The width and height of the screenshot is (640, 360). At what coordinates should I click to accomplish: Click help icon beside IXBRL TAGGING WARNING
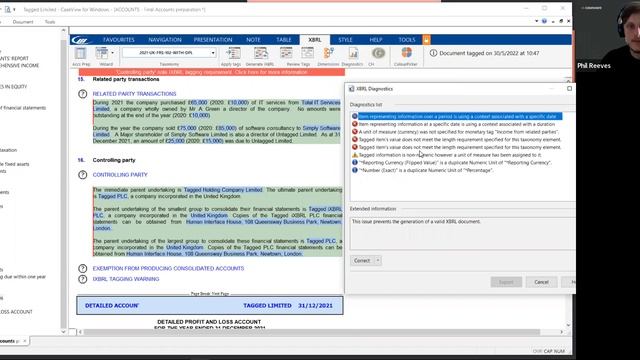pyautogui.click(x=82, y=279)
